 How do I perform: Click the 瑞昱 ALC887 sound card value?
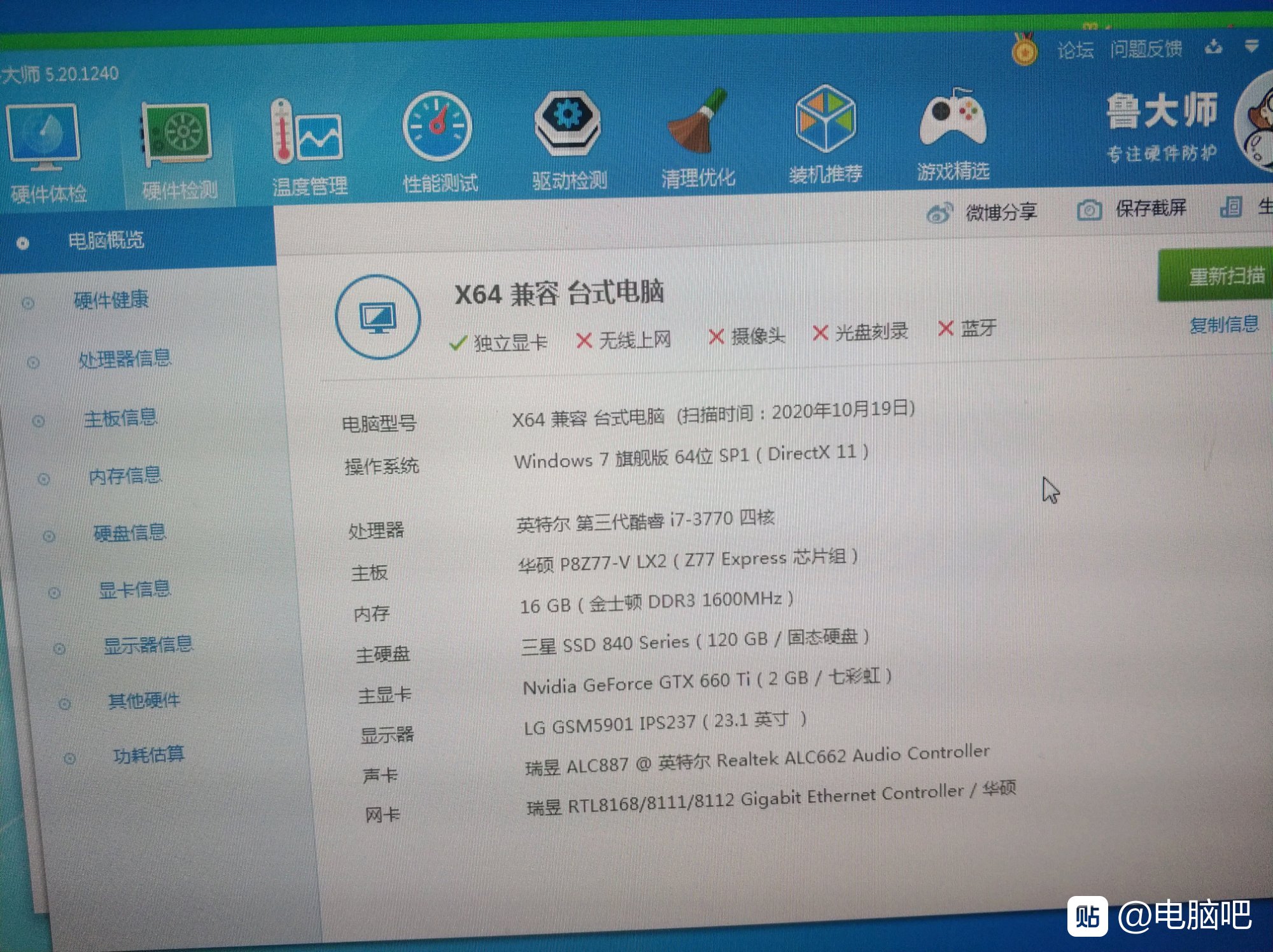(757, 760)
